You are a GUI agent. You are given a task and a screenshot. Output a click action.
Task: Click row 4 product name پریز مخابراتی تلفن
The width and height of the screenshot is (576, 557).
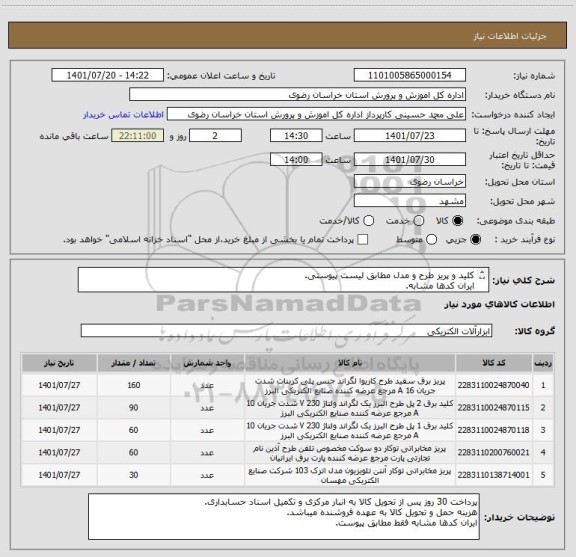click(x=350, y=453)
